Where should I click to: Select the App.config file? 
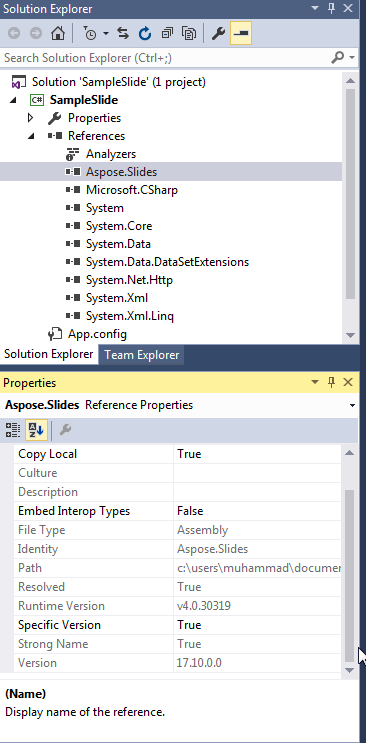pyautogui.click(x=97, y=334)
